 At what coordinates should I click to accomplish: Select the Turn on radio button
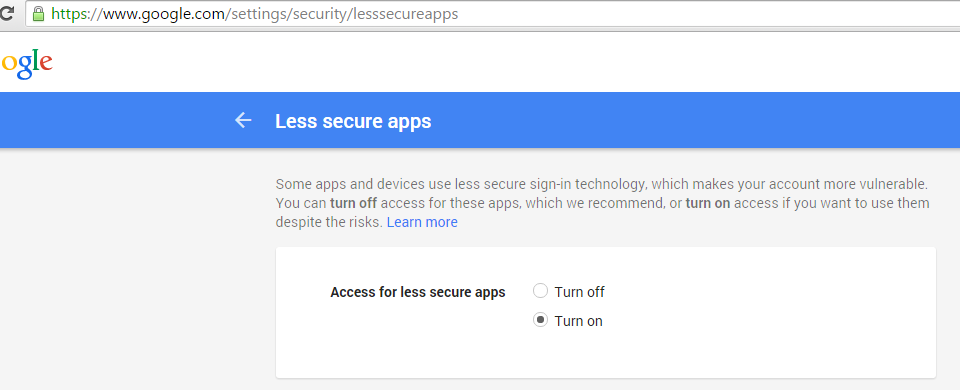[540, 320]
